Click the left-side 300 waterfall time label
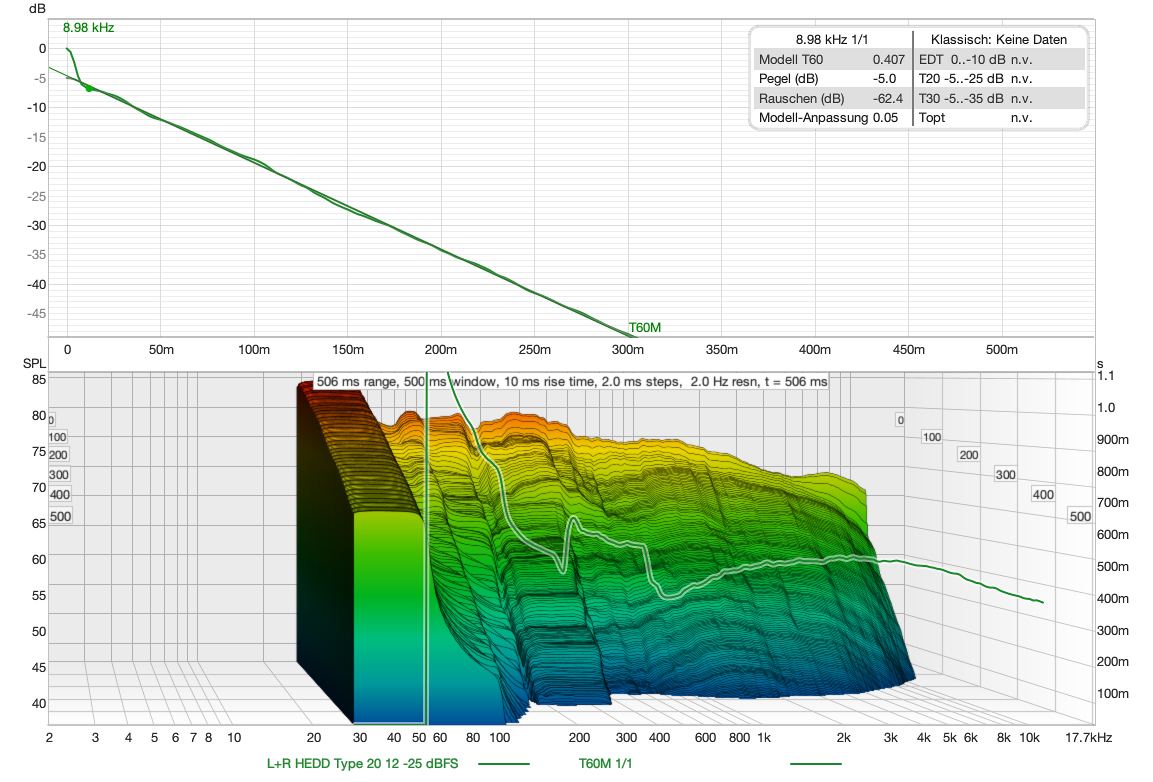 (x=59, y=474)
